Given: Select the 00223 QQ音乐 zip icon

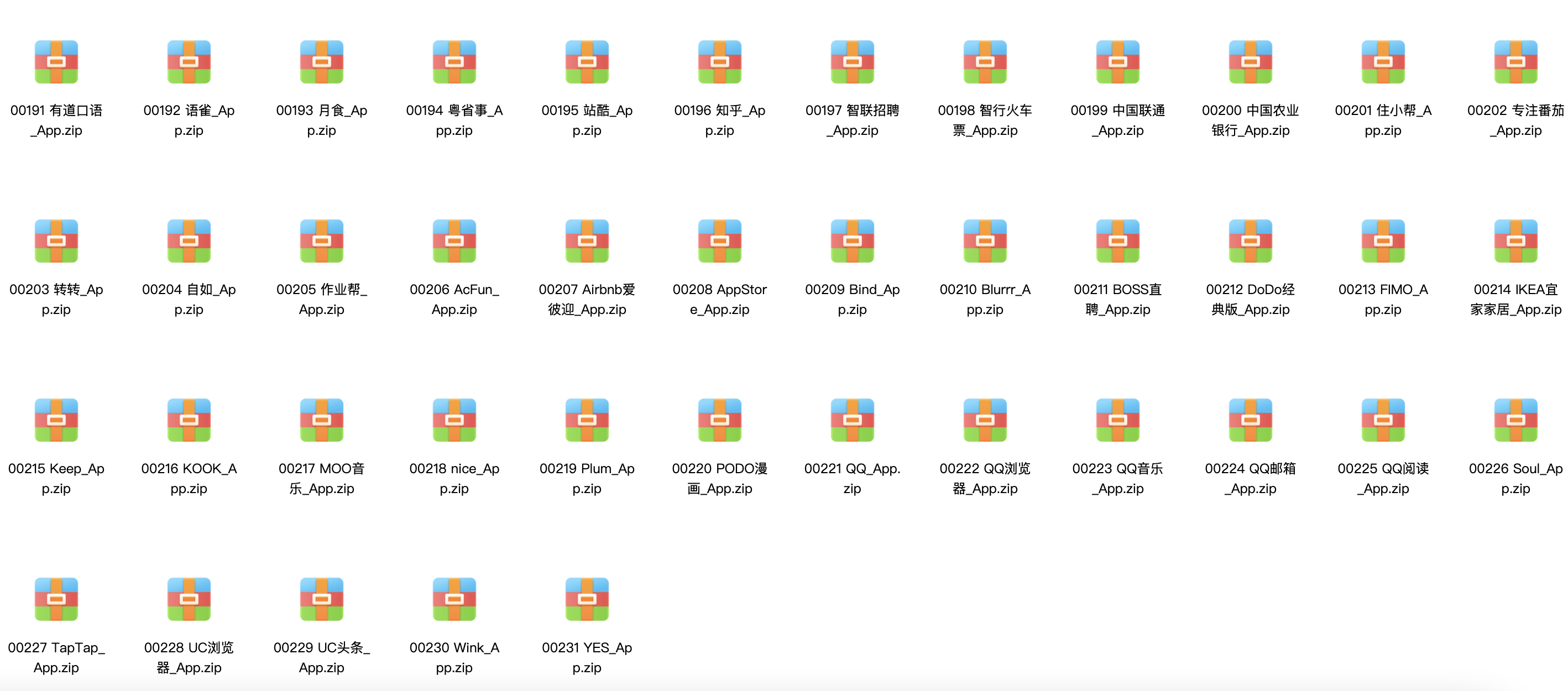Looking at the screenshot, I should point(1117,420).
